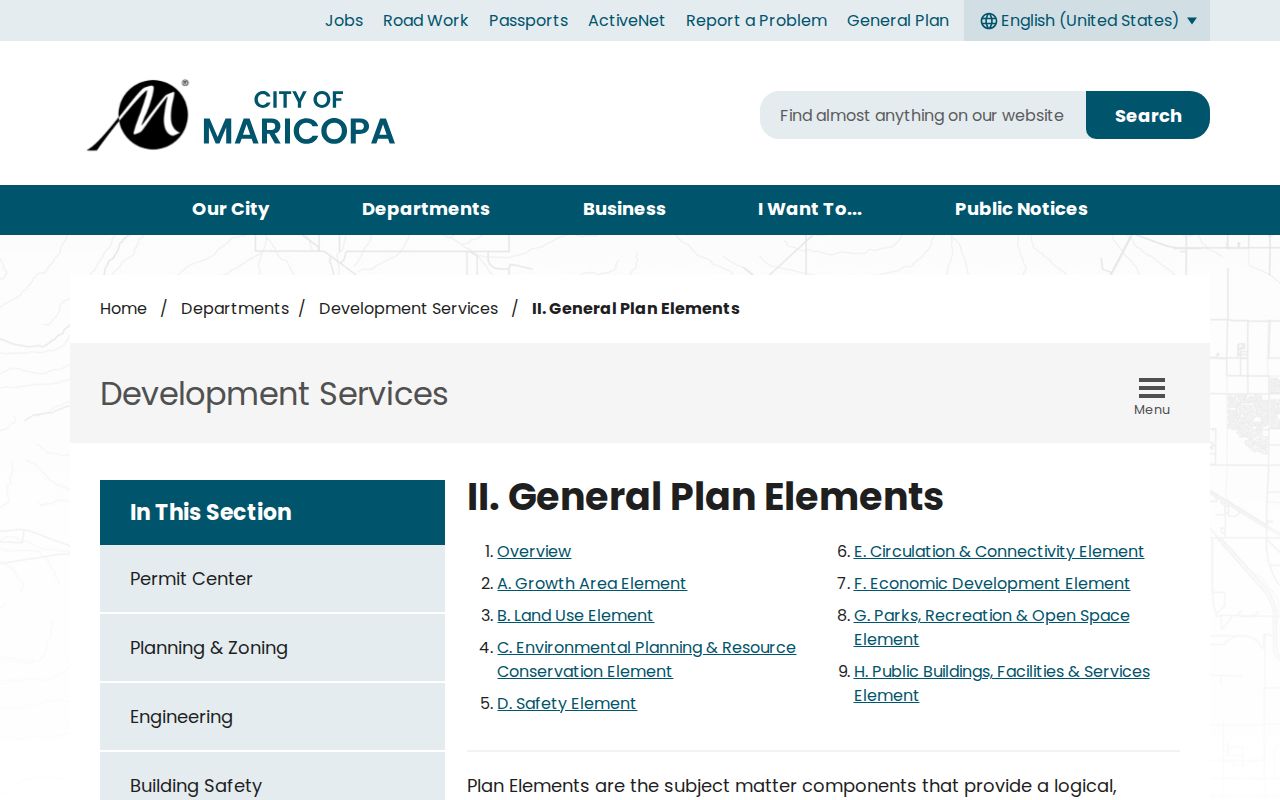
Task: Click the Development Services section title
Action: 274,394
